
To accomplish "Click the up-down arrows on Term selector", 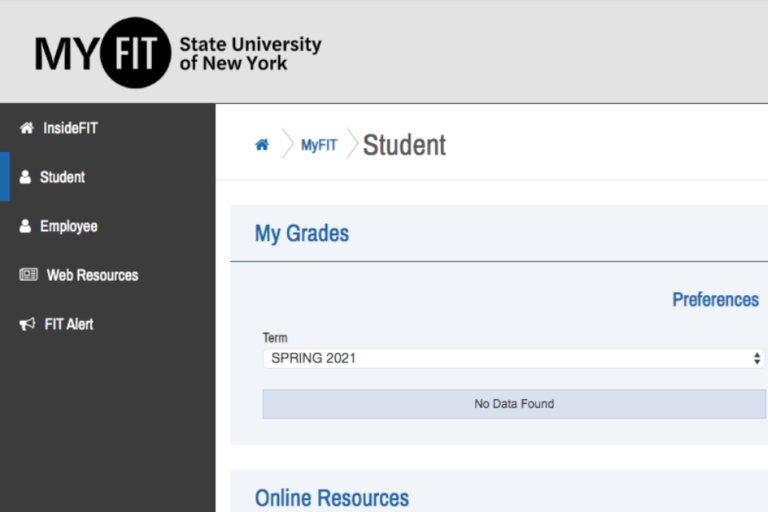I will point(757,358).
